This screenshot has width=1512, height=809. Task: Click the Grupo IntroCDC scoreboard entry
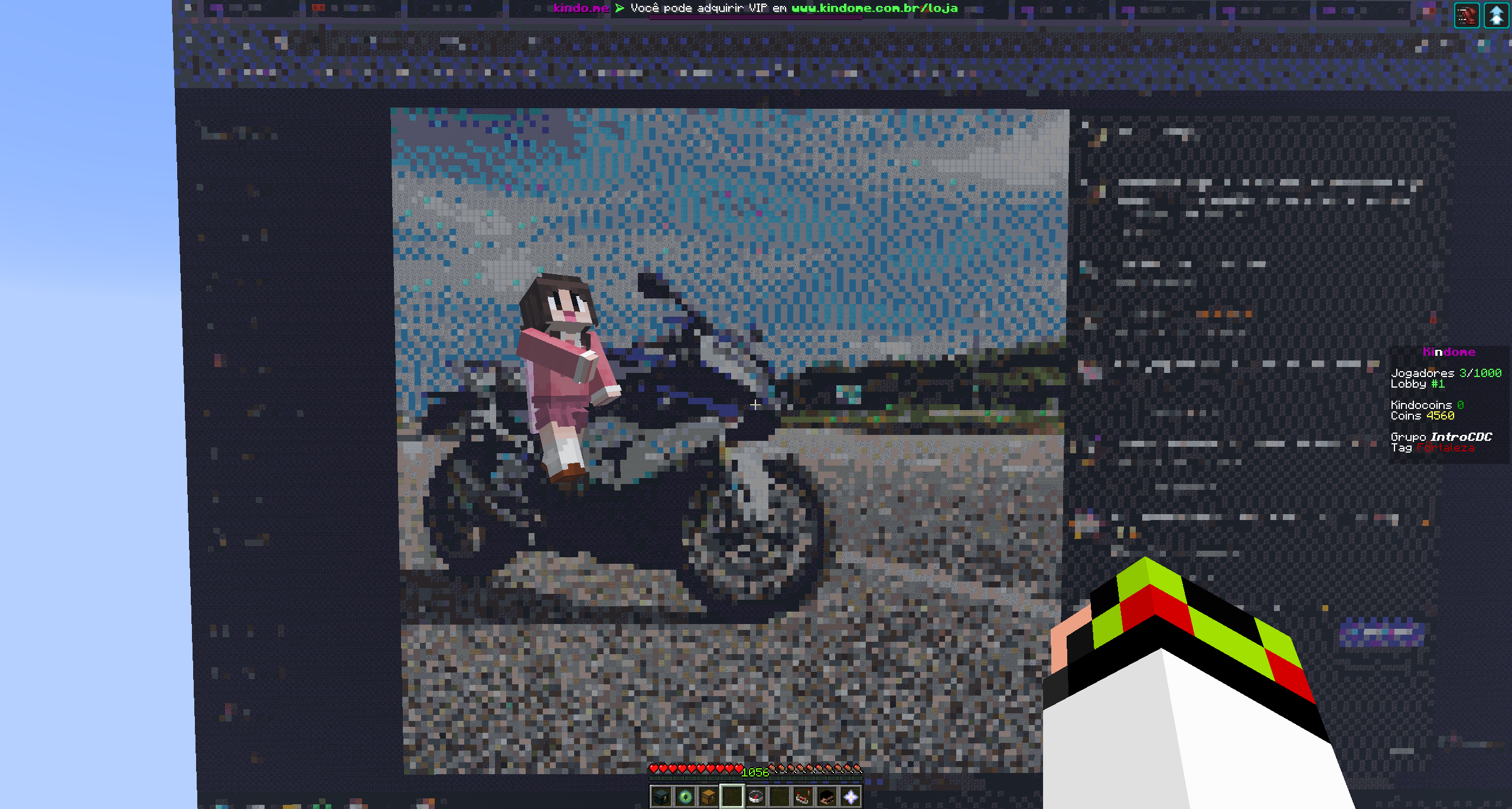pyautogui.click(x=1441, y=437)
